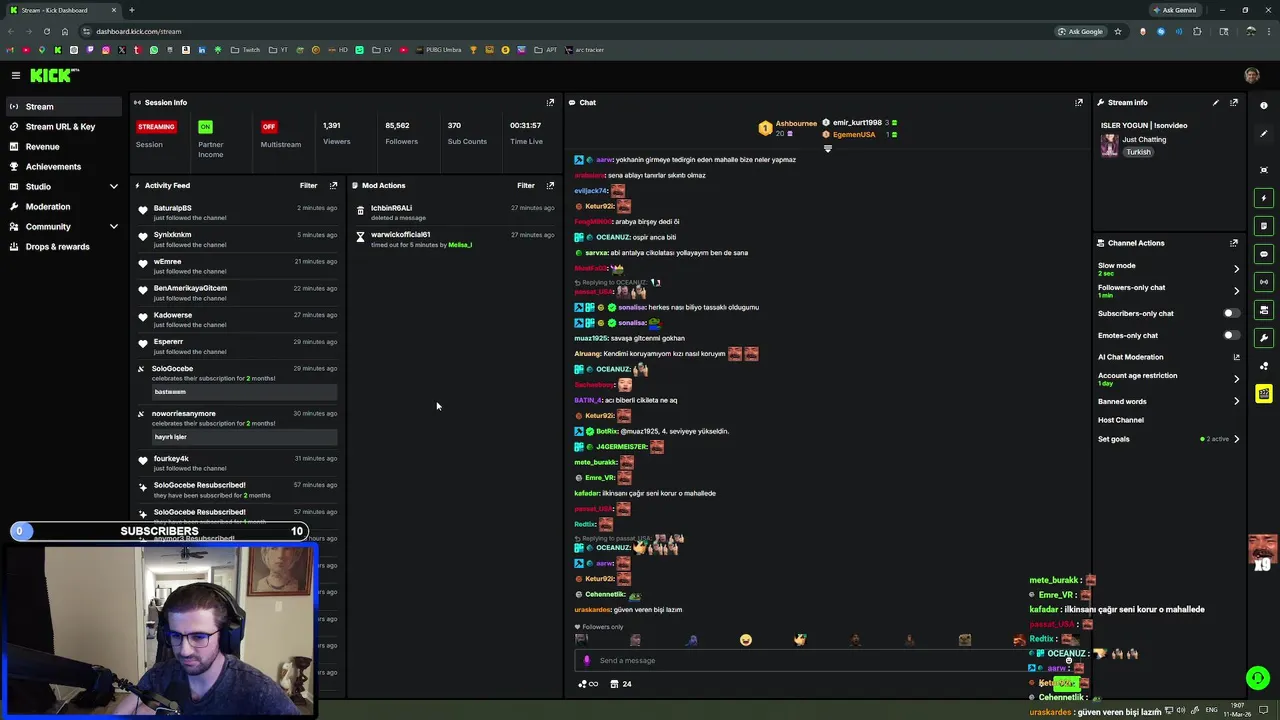This screenshot has height=720, width=1280.
Task: Pop out the Mod Actions panel
Action: [x=550, y=185]
